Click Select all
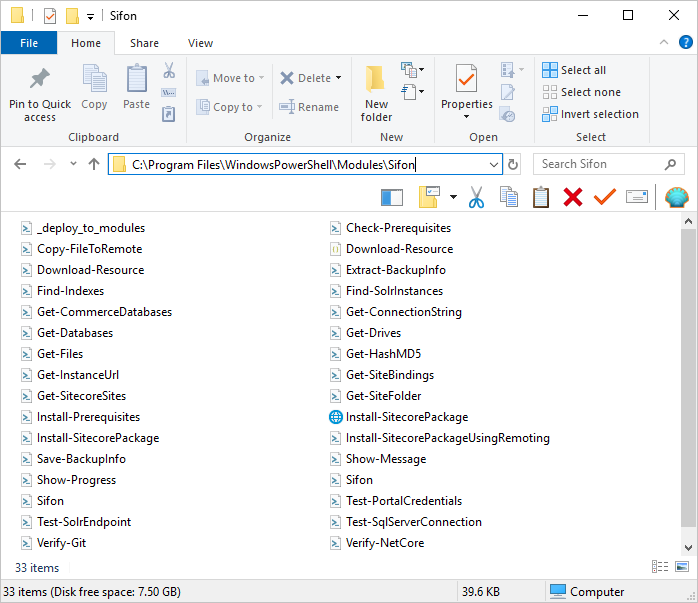This screenshot has width=698, height=603. 574,70
